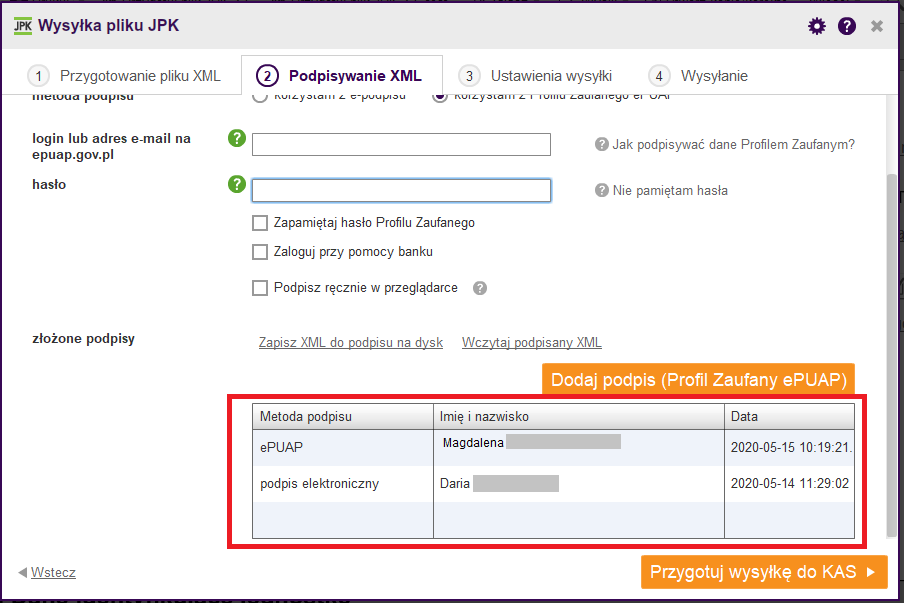The image size is (904, 603).
Task: Select the e-podpis radio option
Action: [x=260, y=97]
